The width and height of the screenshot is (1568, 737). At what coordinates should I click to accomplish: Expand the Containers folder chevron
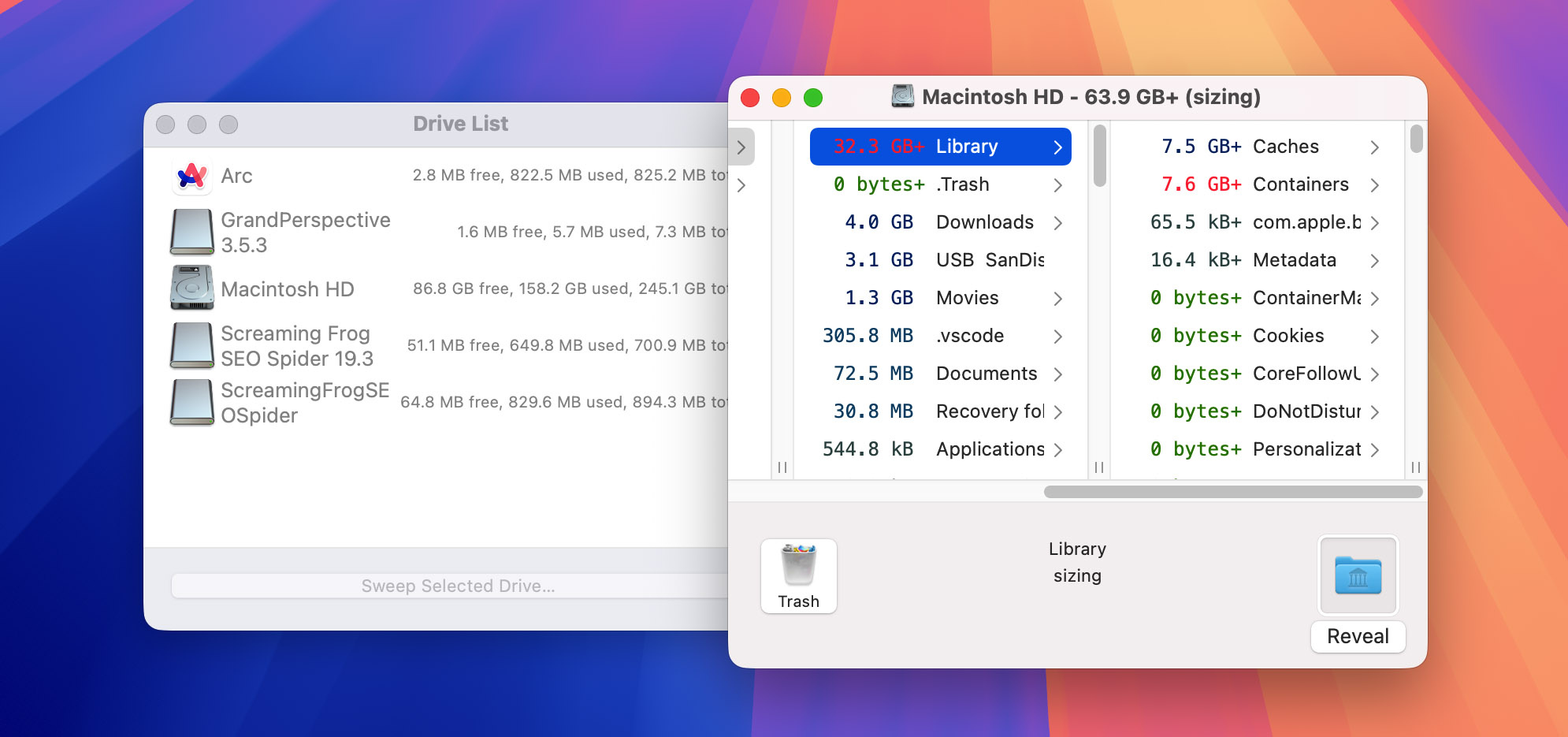[x=1374, y=185]
